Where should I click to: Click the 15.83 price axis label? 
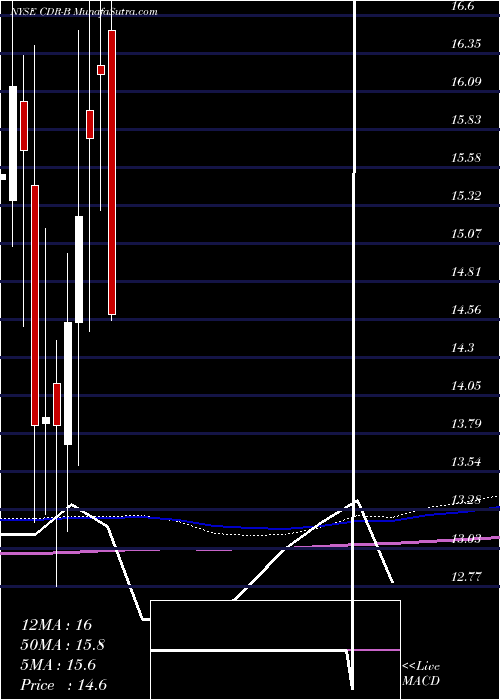[466, 120]
